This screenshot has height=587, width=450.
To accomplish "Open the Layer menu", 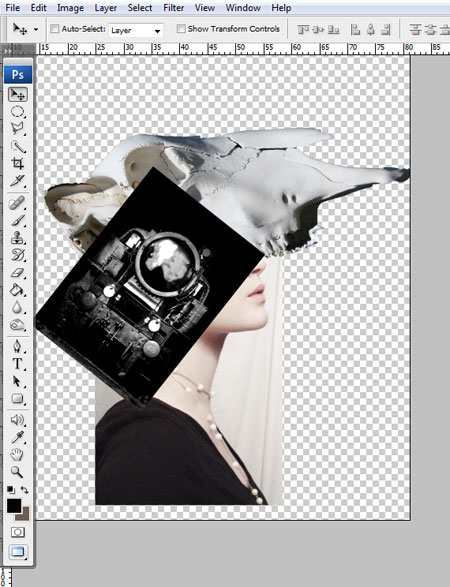I will coord(106,7).
